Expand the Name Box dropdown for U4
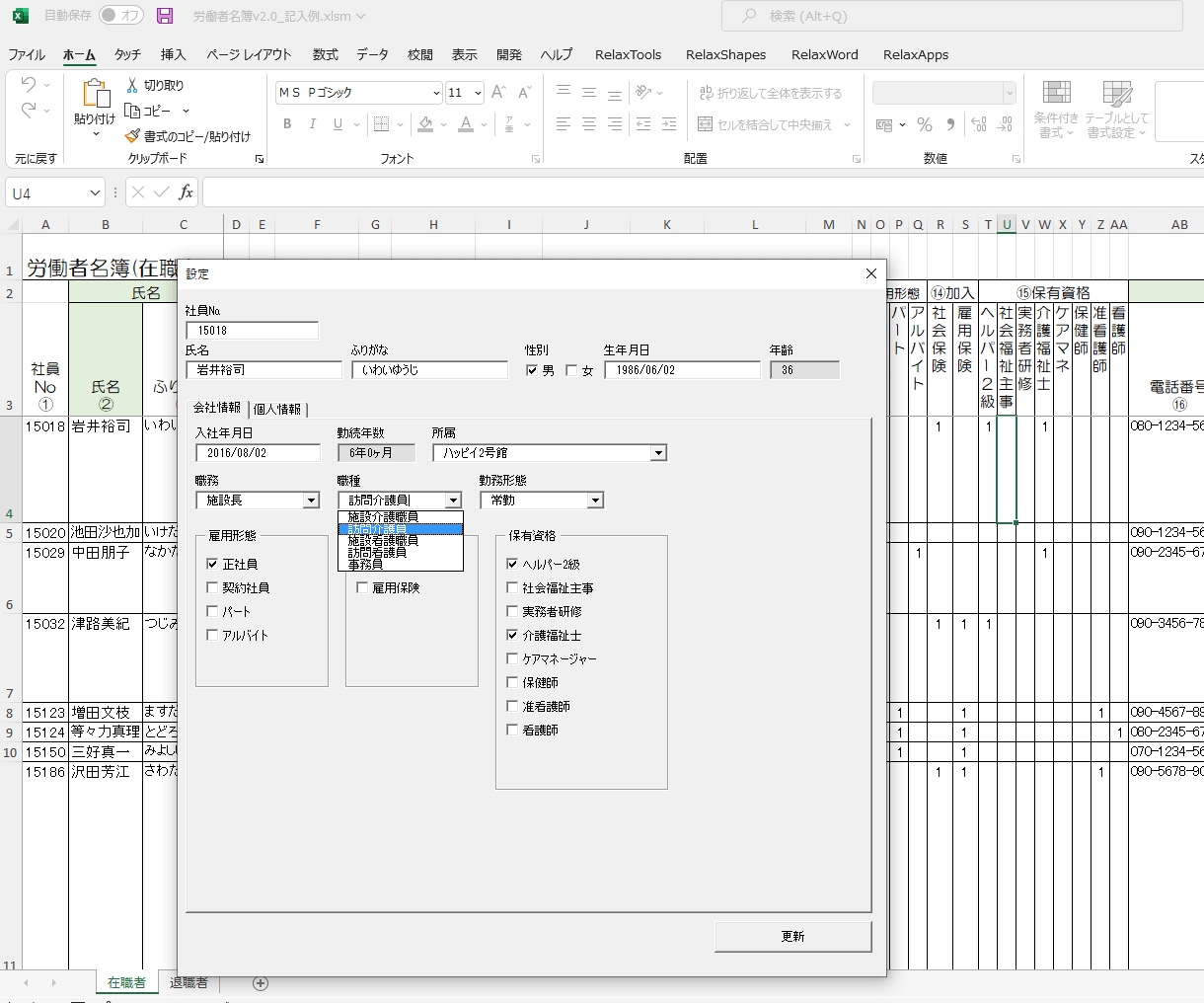 (x=95, y=193)
